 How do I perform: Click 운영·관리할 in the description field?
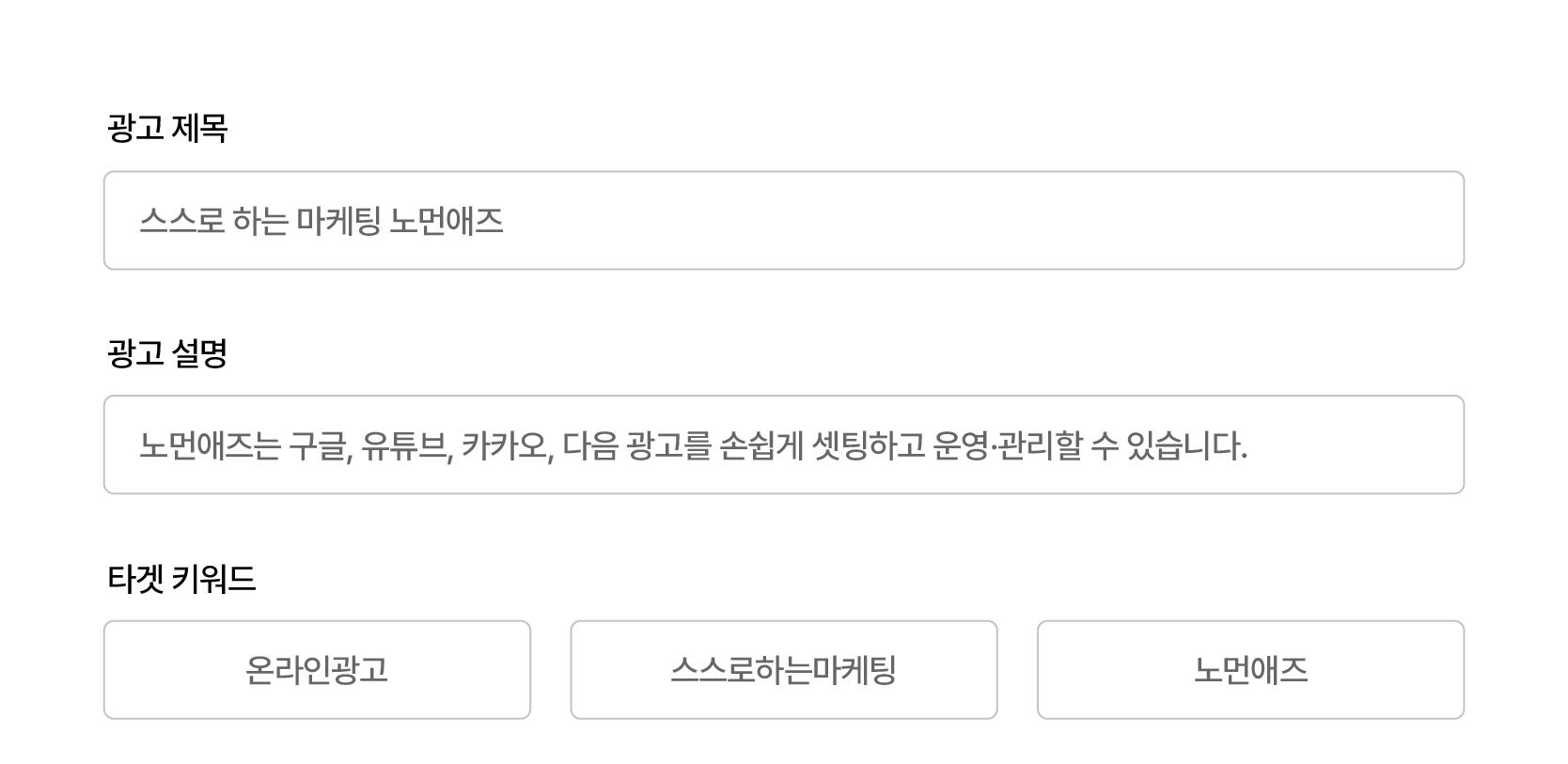click(1008, 445)
